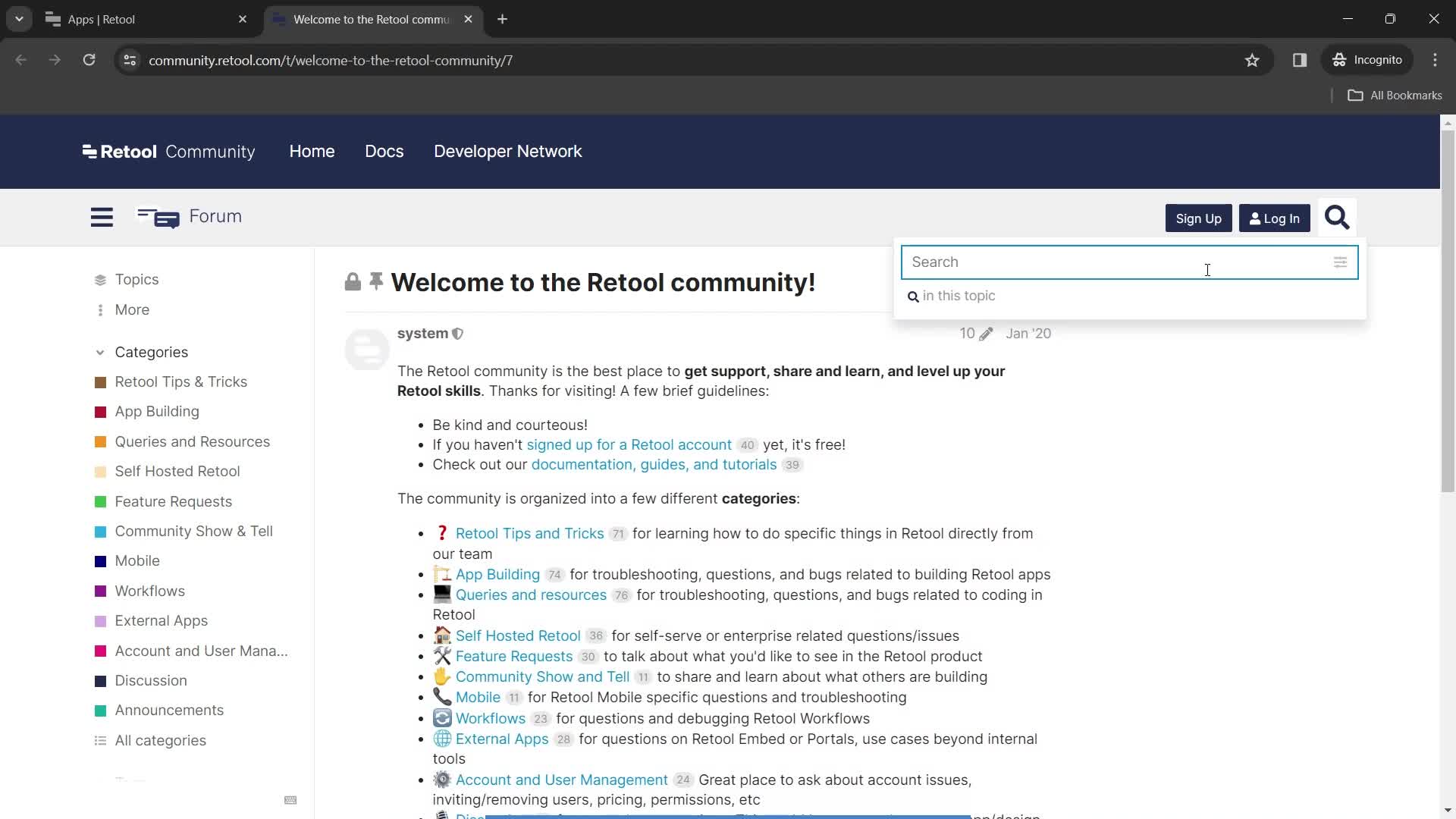Open Retool Tips and Tricks post link
This screenshot has height=819, width=1456.
[529, 534]
